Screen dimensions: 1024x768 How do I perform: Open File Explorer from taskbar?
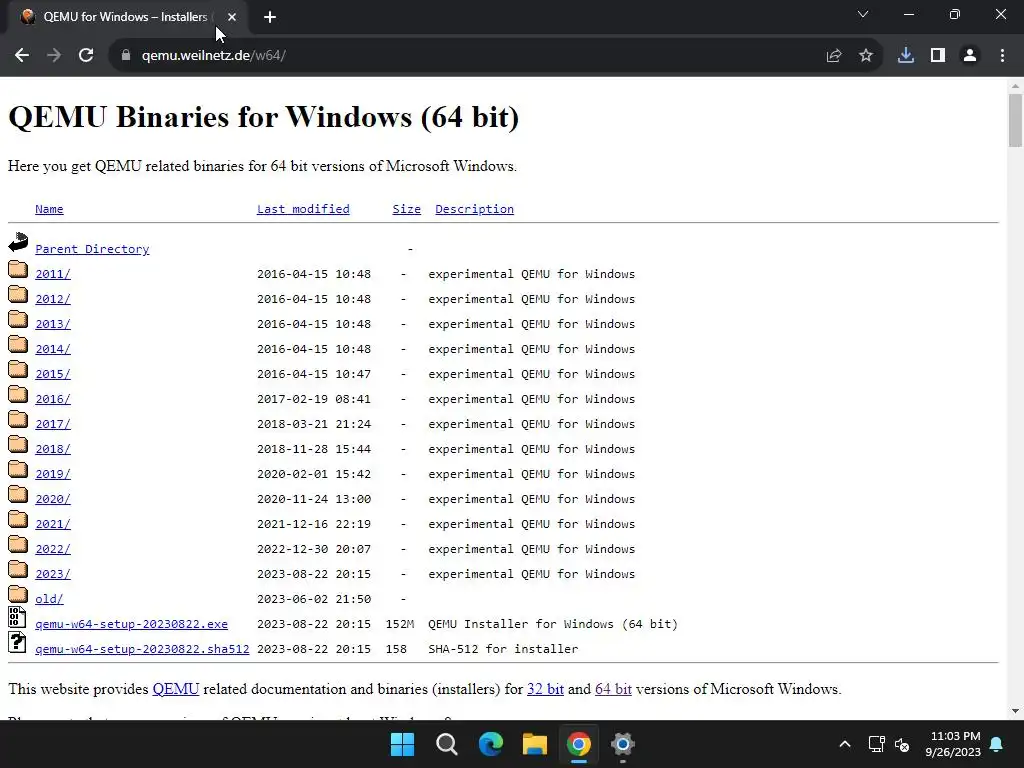535,744
